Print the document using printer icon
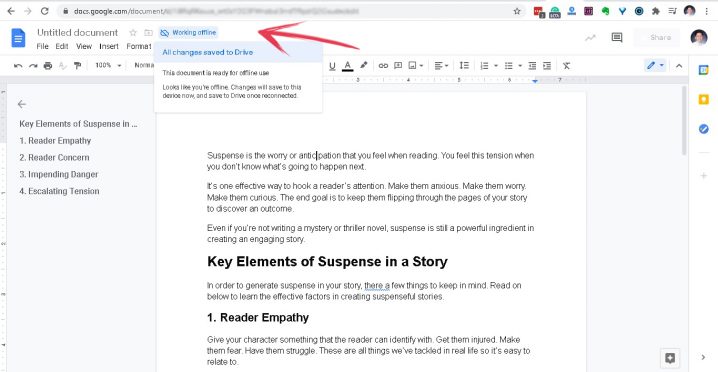Screen dimensions: 718x372 [48, 66]
